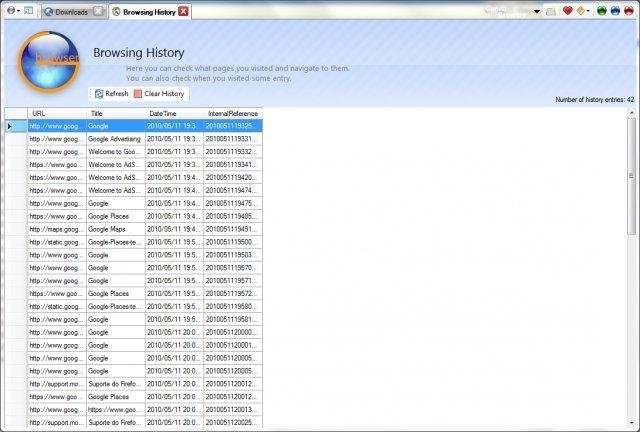Screen dimensions: 640x432
Task: Click the window icon next to globe menu
Action: [x=29, y=11]
